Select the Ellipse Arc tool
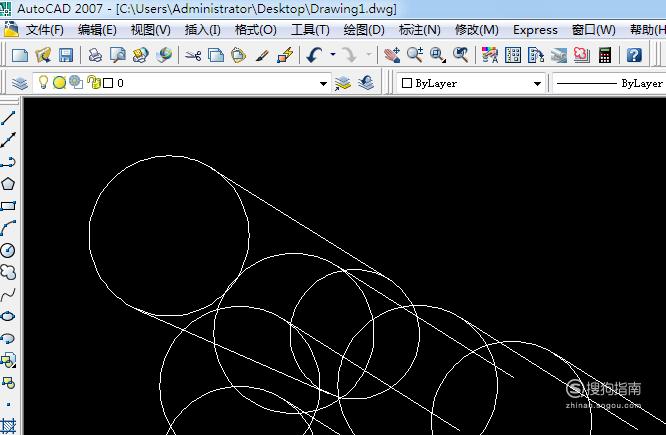 [8, 339]
